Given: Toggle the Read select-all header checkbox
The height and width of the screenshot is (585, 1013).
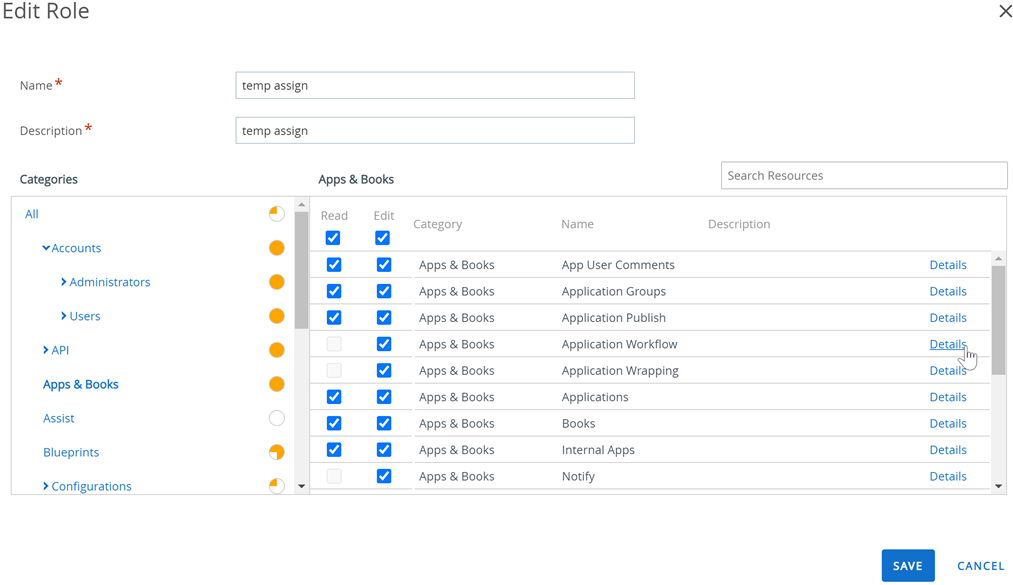Looking at the screenshot, I should click(333, 238).
